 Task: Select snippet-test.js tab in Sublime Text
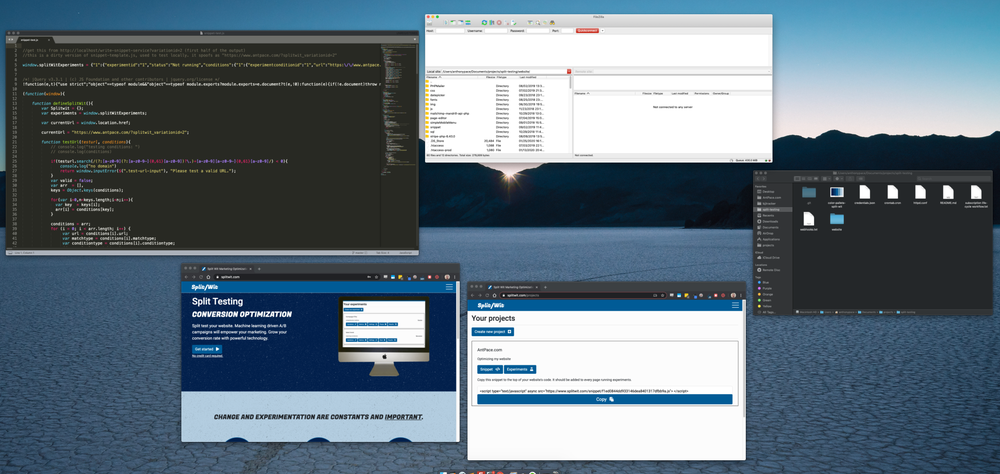pos(38,40)
